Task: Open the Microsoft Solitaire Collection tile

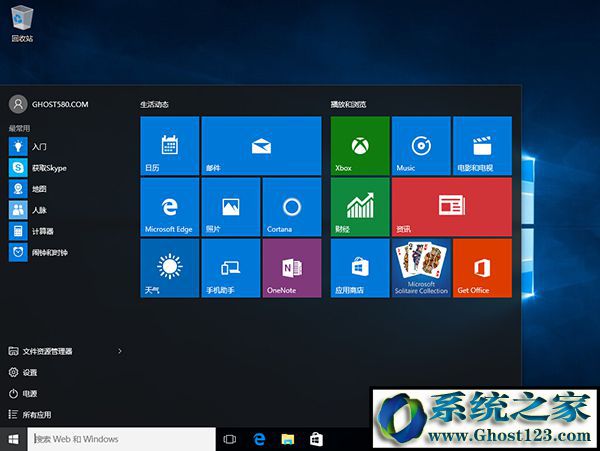Action: [421, 268]
